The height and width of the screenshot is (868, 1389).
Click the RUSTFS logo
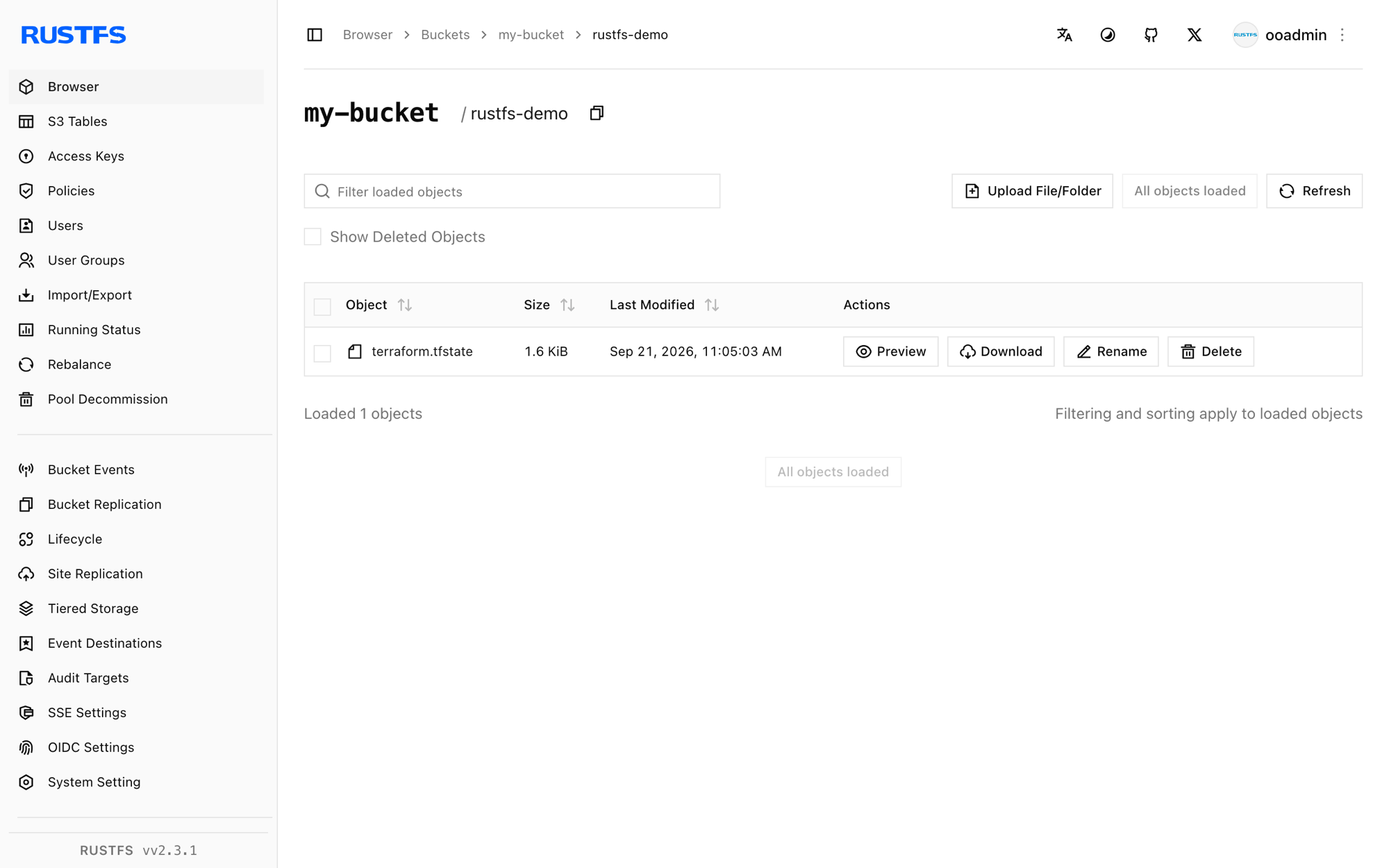[73, 35]
